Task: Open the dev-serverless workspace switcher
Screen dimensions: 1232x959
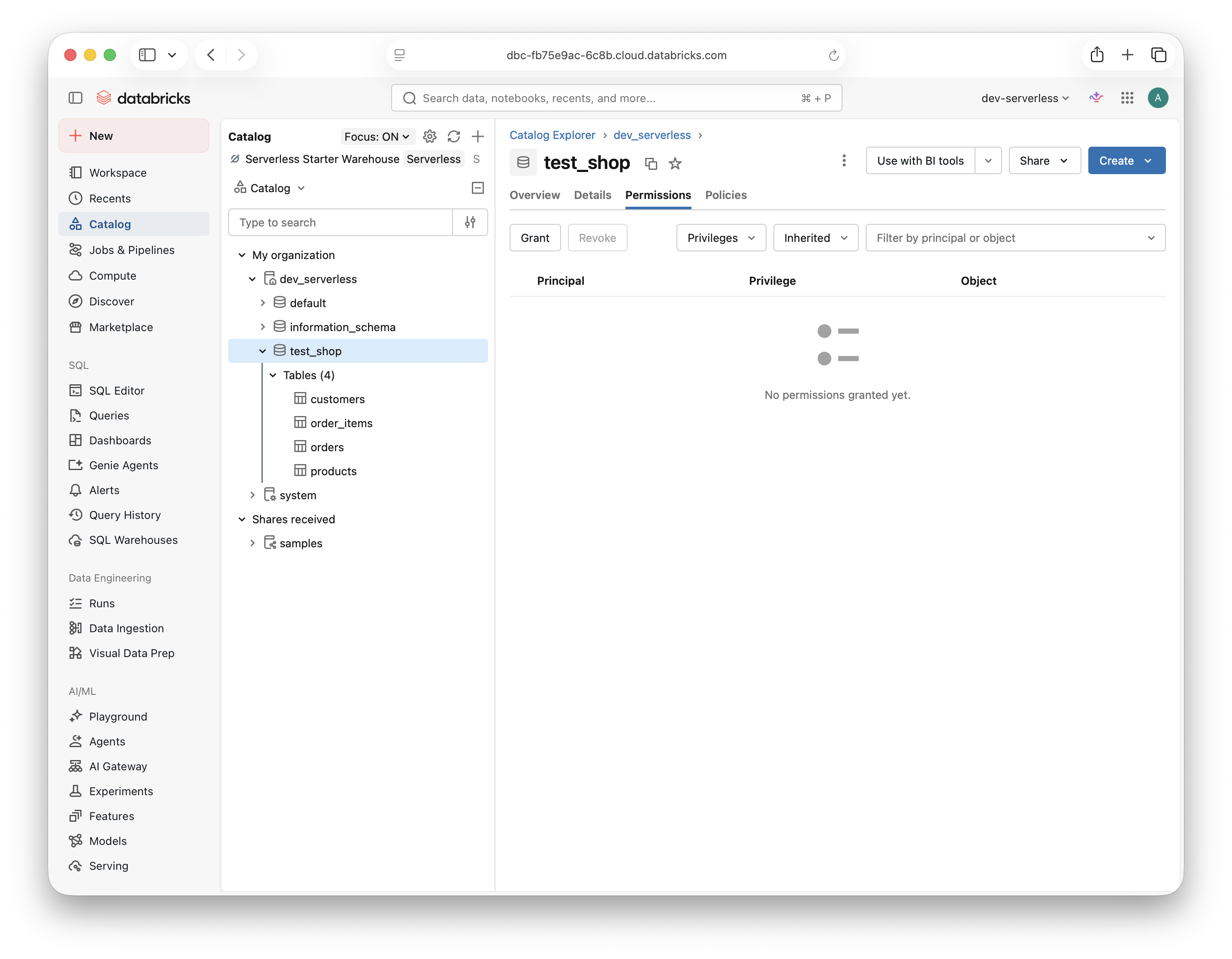Action: pos(1025,98)
